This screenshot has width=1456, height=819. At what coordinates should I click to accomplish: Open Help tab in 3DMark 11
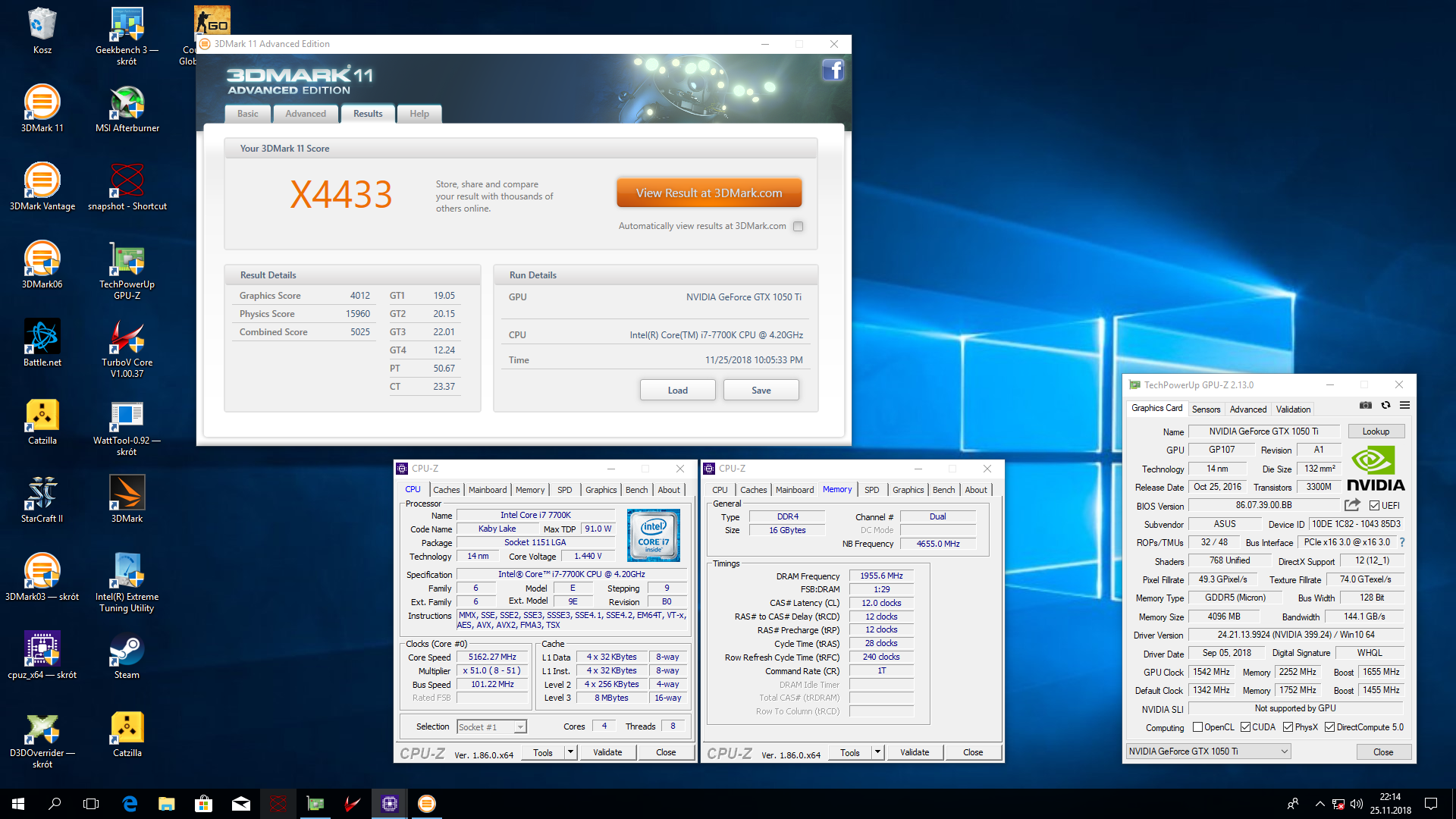pos(419,114)
